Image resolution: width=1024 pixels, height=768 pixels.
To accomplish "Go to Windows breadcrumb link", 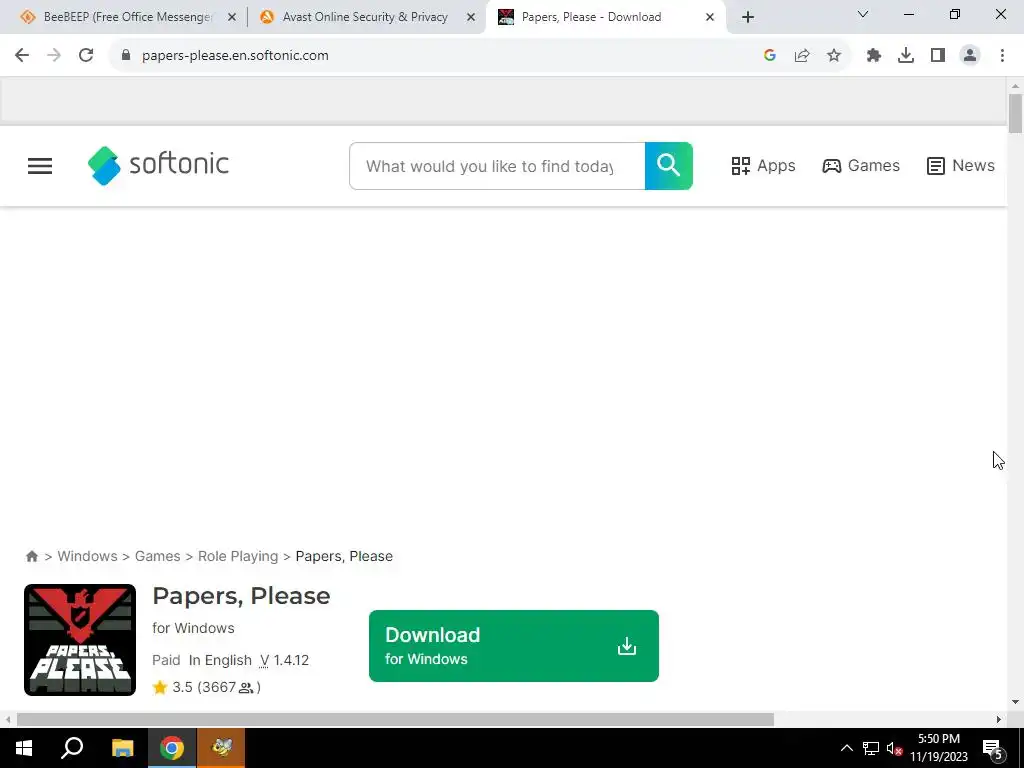I will point(88,556).
